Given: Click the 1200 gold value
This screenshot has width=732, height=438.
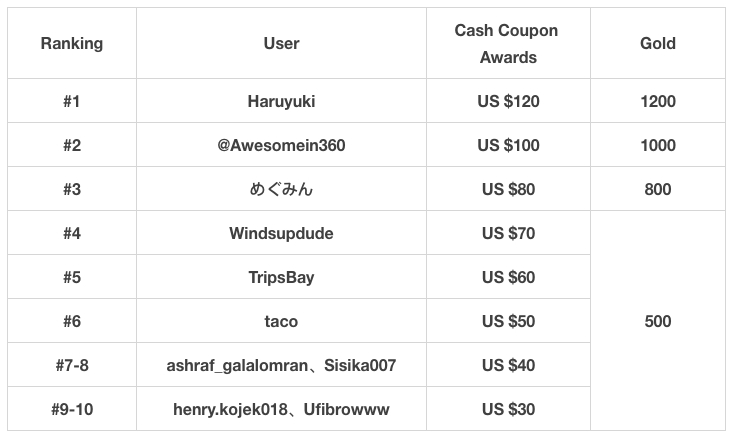Looking at the screenshot, I should (658, 101).
